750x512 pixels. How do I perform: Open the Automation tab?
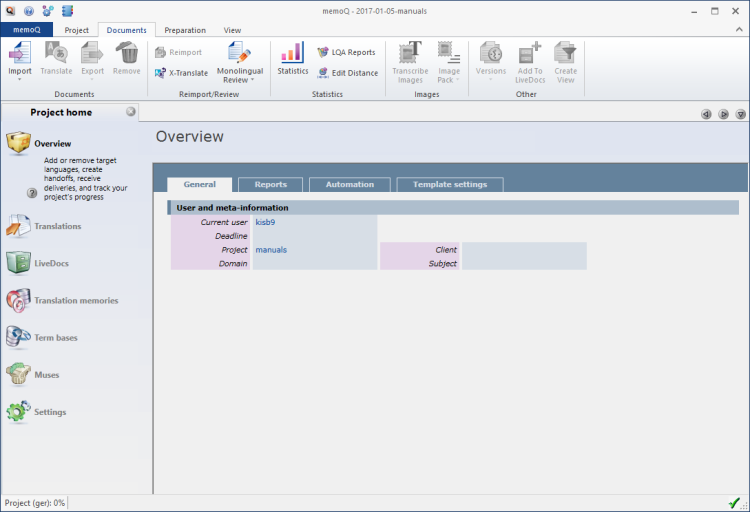349,184
